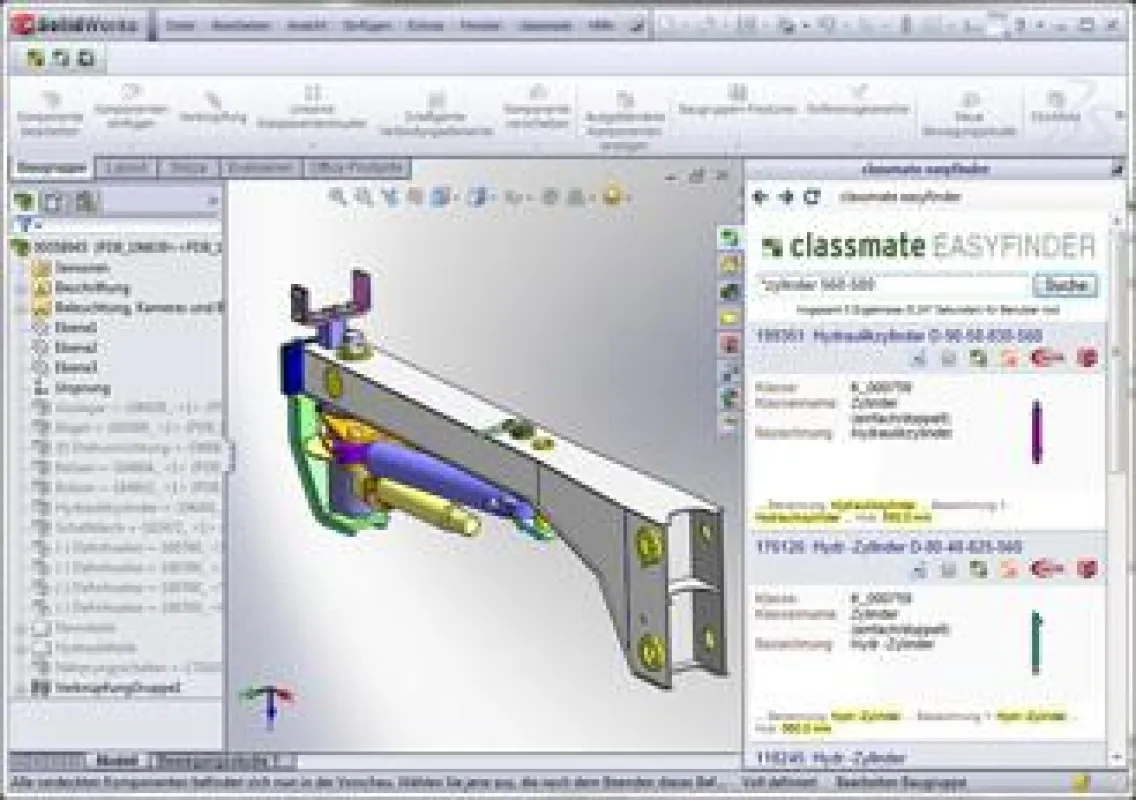Switch to the Evaluieren ribbon tab

coord(259,168)
